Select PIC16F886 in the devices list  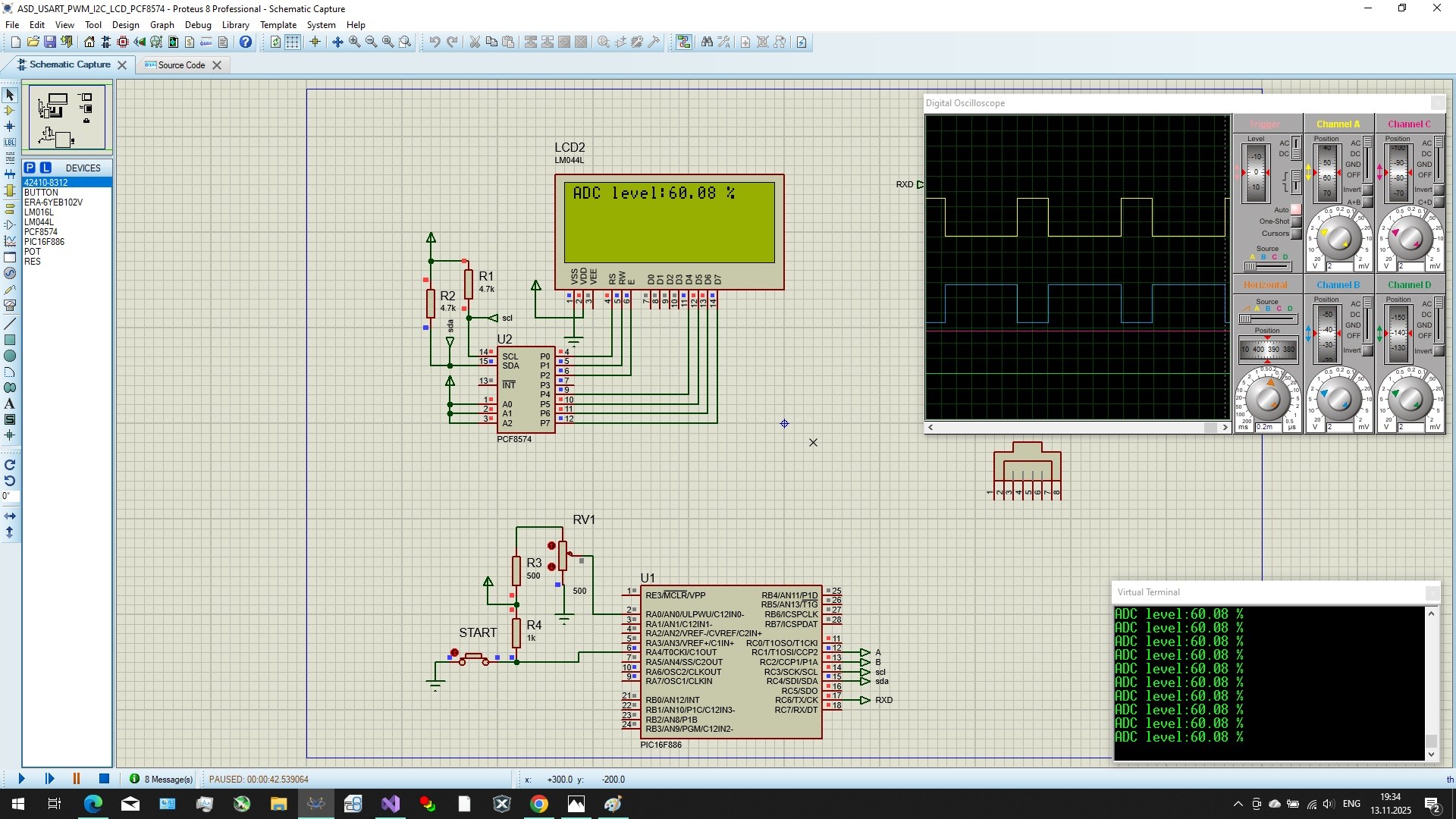[44, 242]
